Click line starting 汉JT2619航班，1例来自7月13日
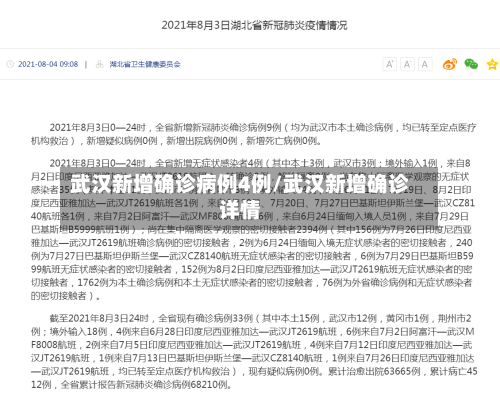This screenshot has width=500, height=398. tap(253, 358)
